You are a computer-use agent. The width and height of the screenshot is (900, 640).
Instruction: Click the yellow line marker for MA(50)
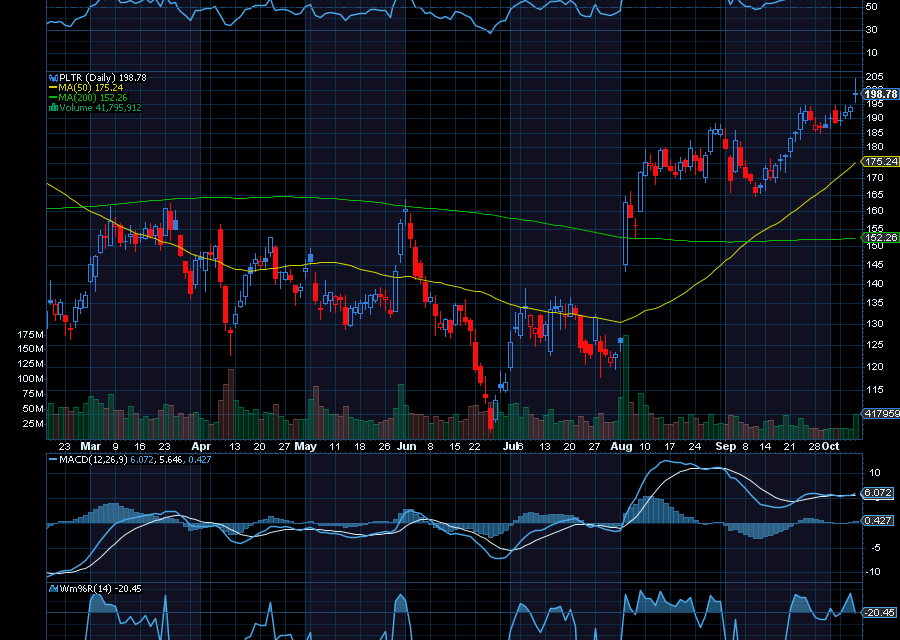coord(53,88)
